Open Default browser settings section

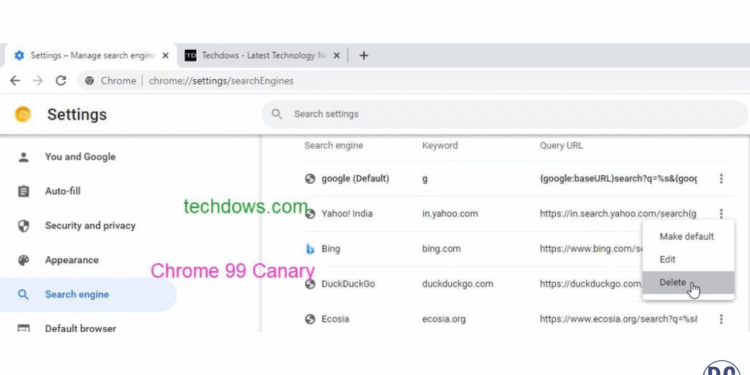click(80, 329)
